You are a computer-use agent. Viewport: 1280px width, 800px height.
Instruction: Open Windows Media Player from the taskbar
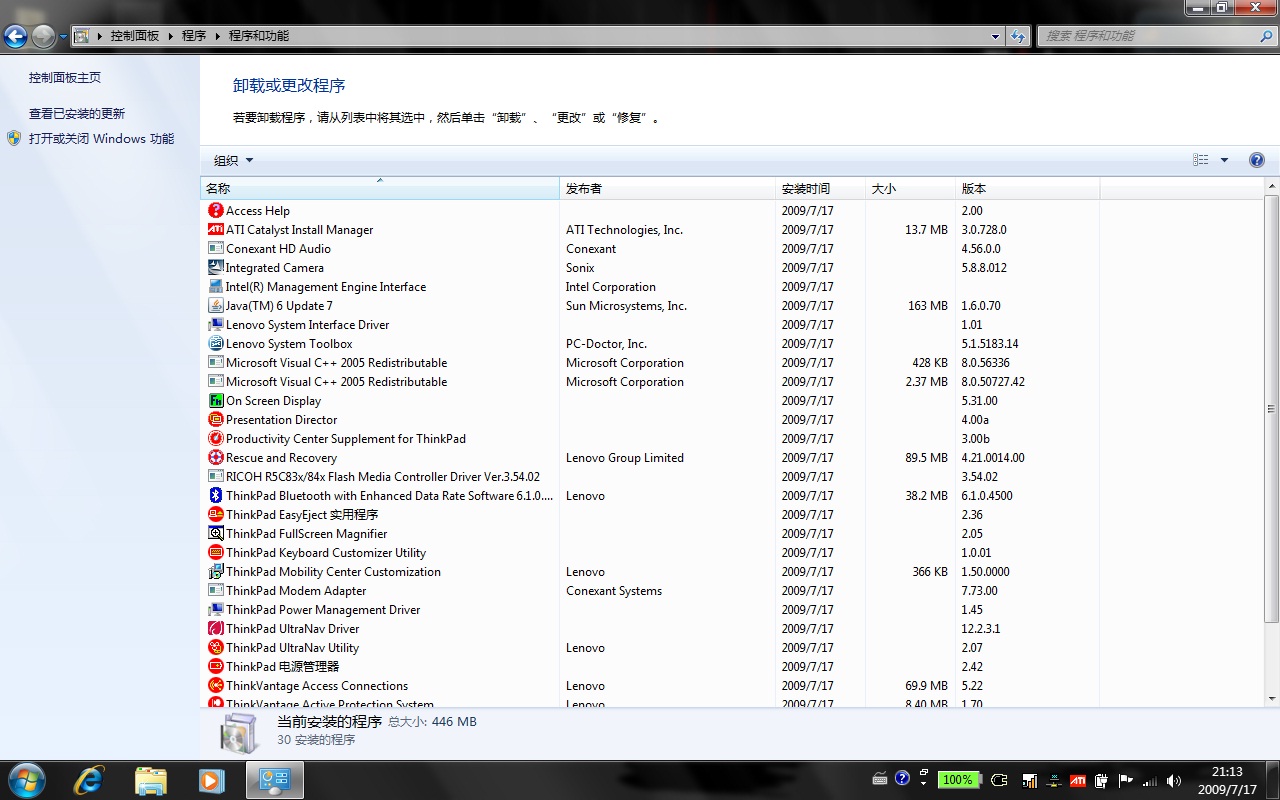[x=211, y=780]
